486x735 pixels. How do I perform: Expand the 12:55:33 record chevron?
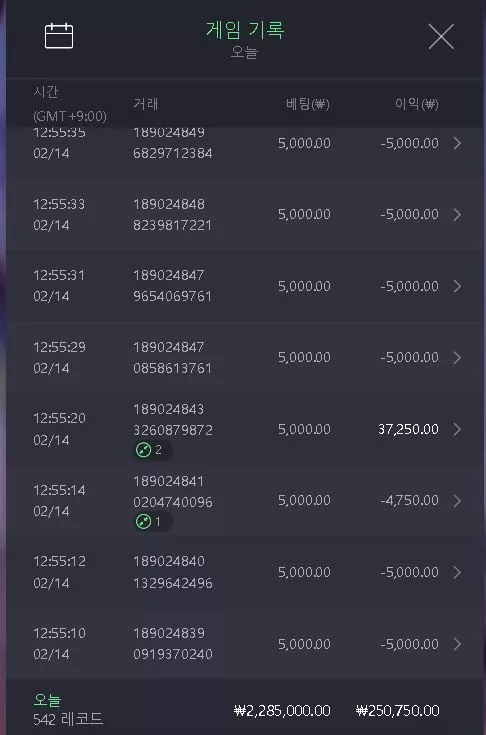pos(457,215)
